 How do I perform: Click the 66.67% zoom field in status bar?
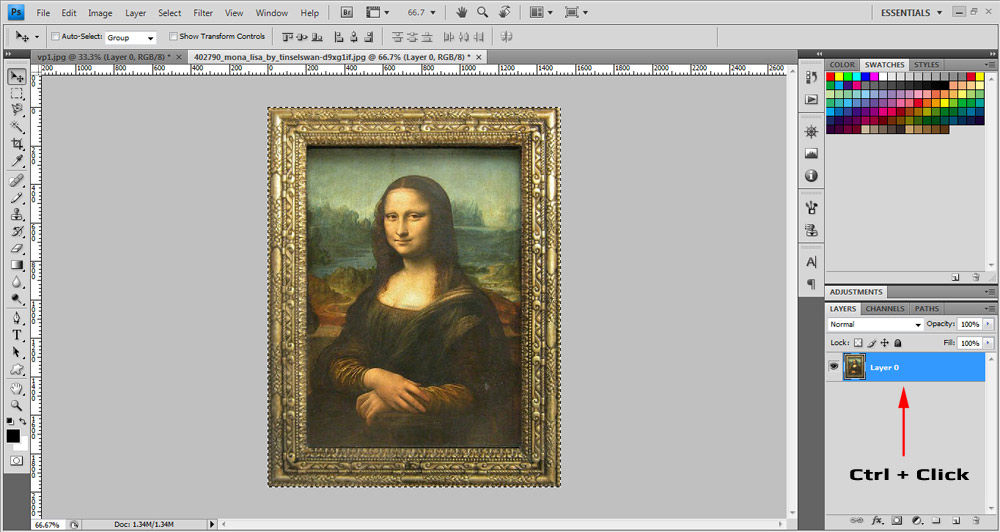[x=48, y=524]
